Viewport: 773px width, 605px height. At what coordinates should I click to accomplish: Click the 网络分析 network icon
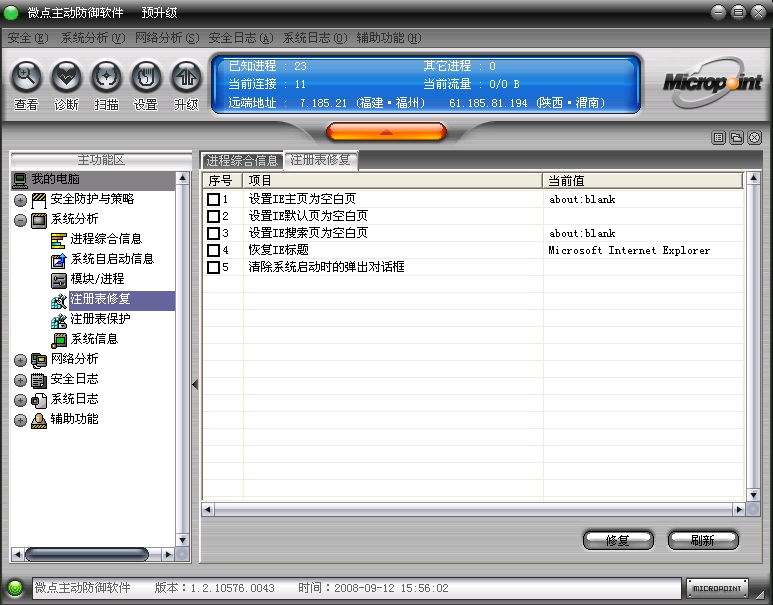[x=39, y=360]
